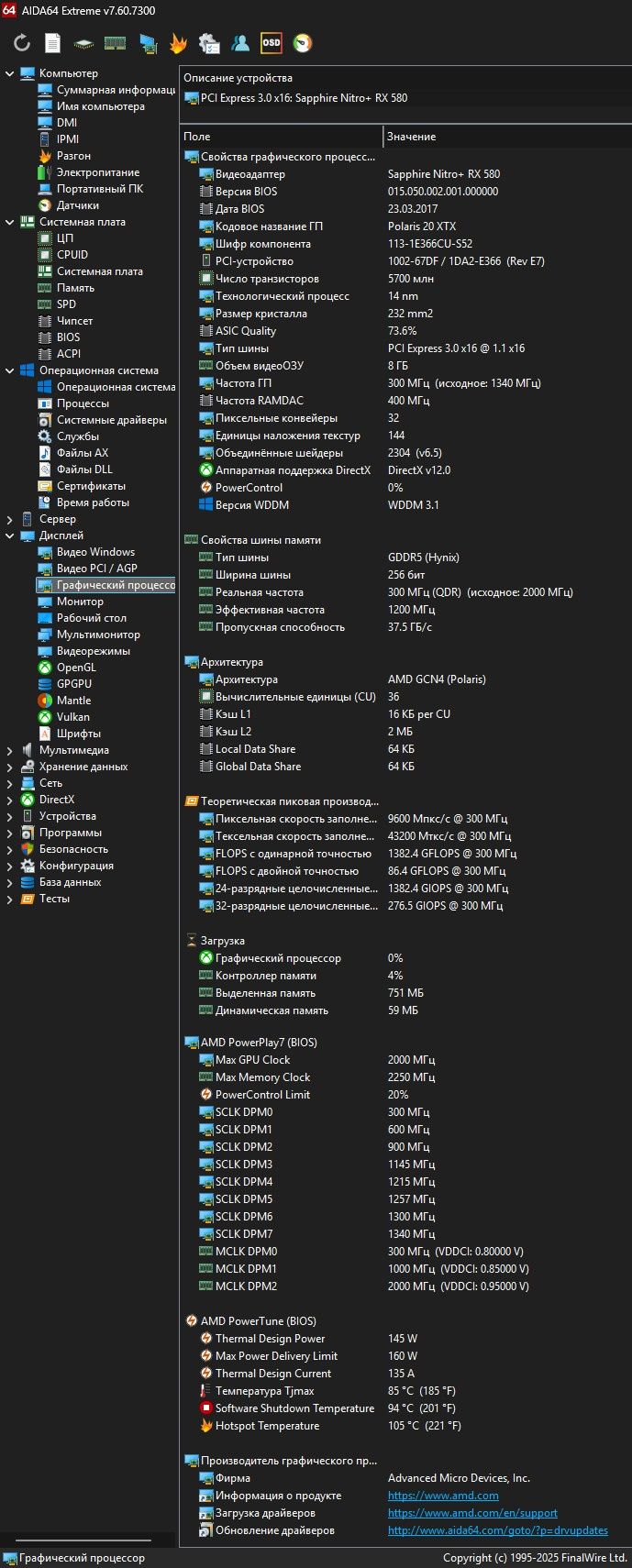The image size is (632, 1568).
Task: Toggle the OSD panel toolbar icon
Action: 271,43
